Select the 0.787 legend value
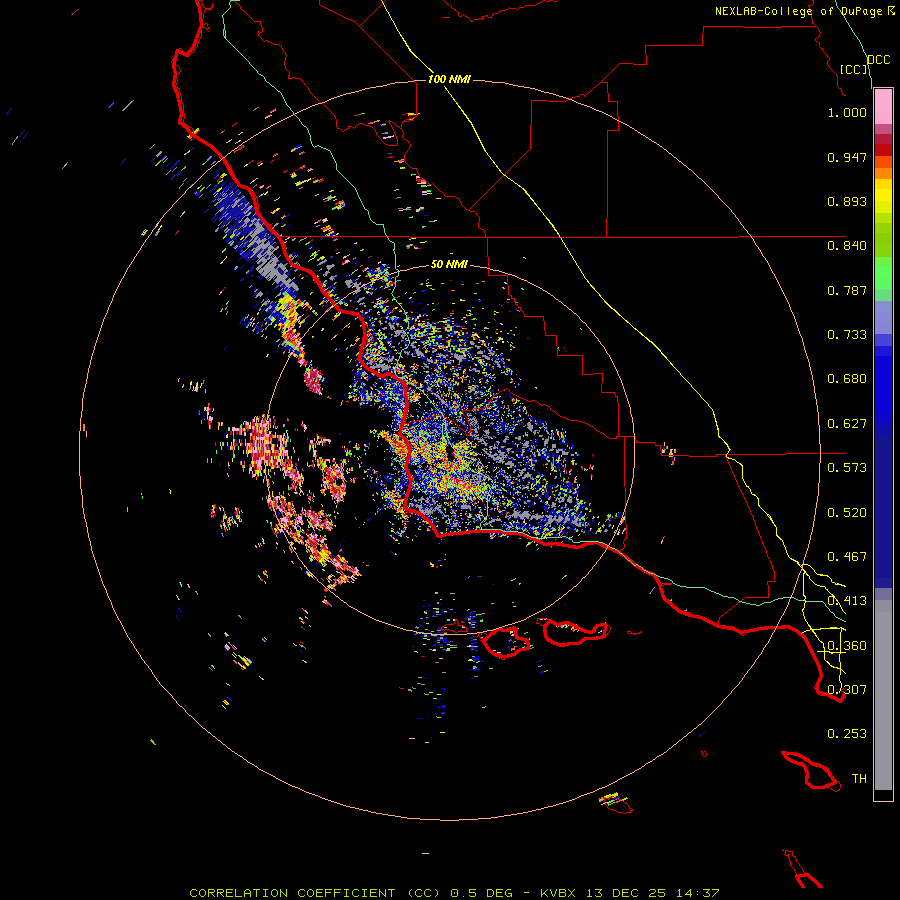 [x=847, y=290]
